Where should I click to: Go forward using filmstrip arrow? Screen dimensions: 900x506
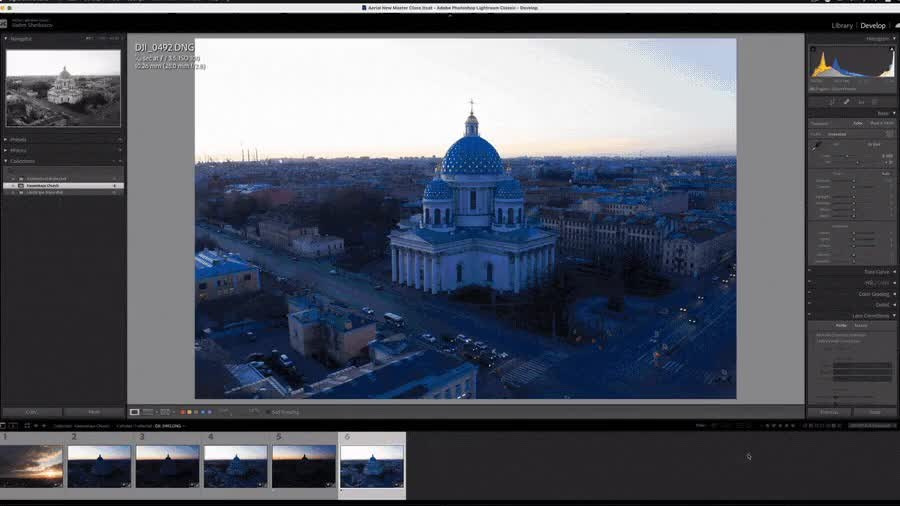tap(44, 426)
